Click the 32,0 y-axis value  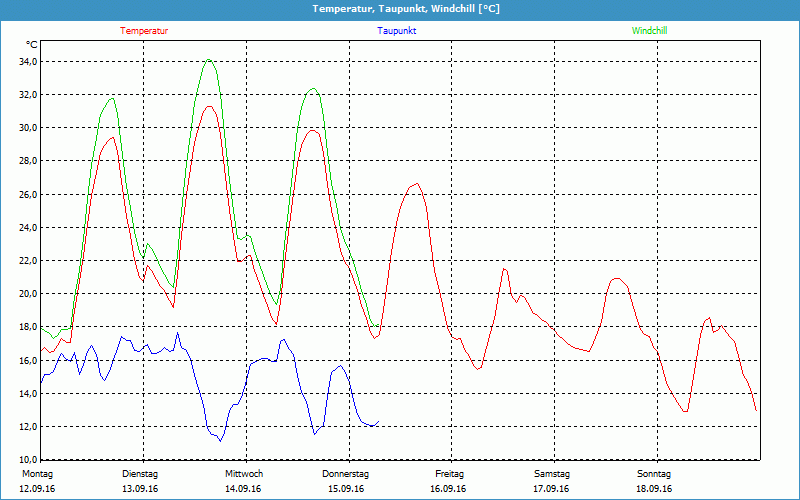pos(28,95)
